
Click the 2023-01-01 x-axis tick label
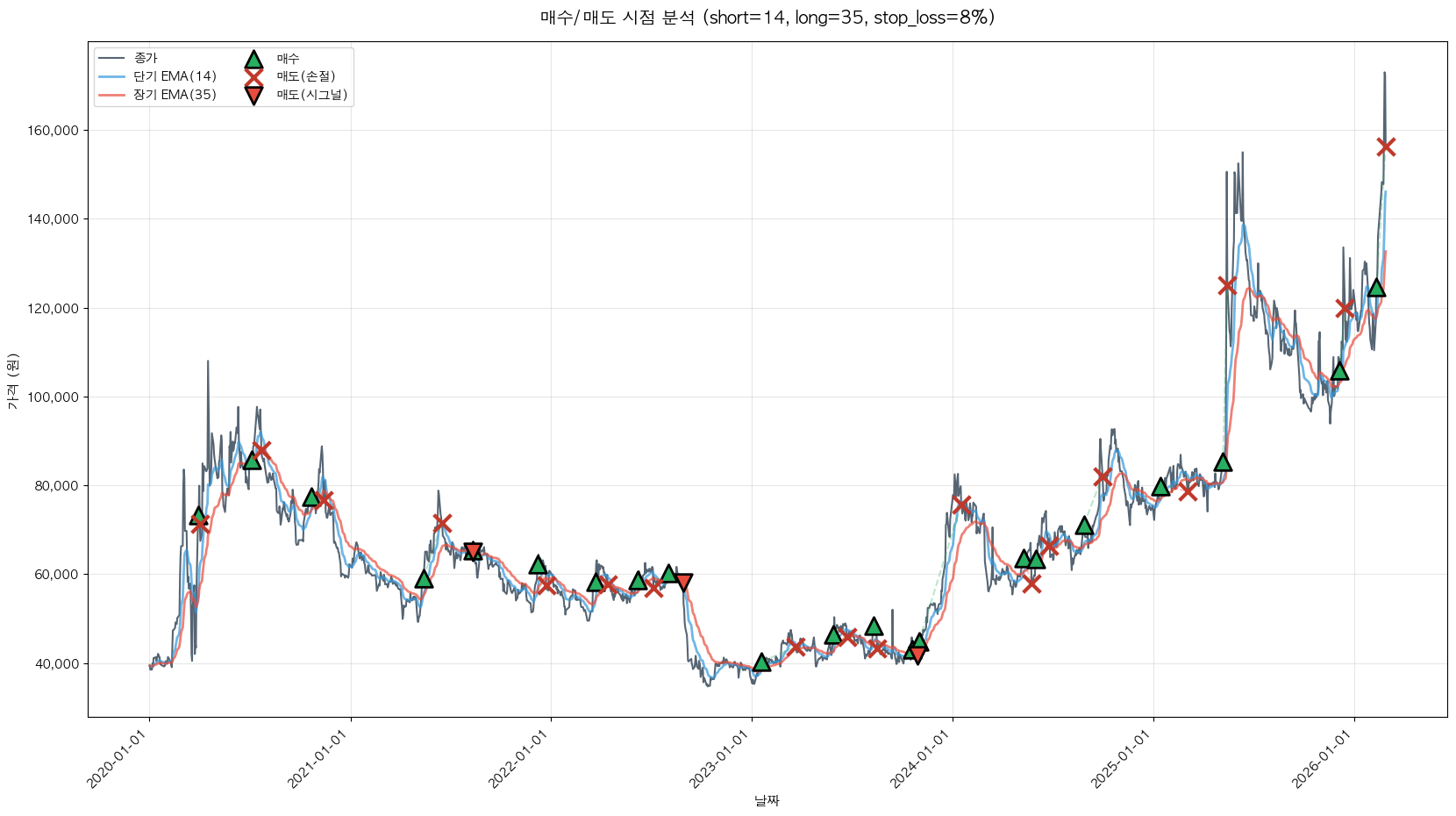(721, 760)
